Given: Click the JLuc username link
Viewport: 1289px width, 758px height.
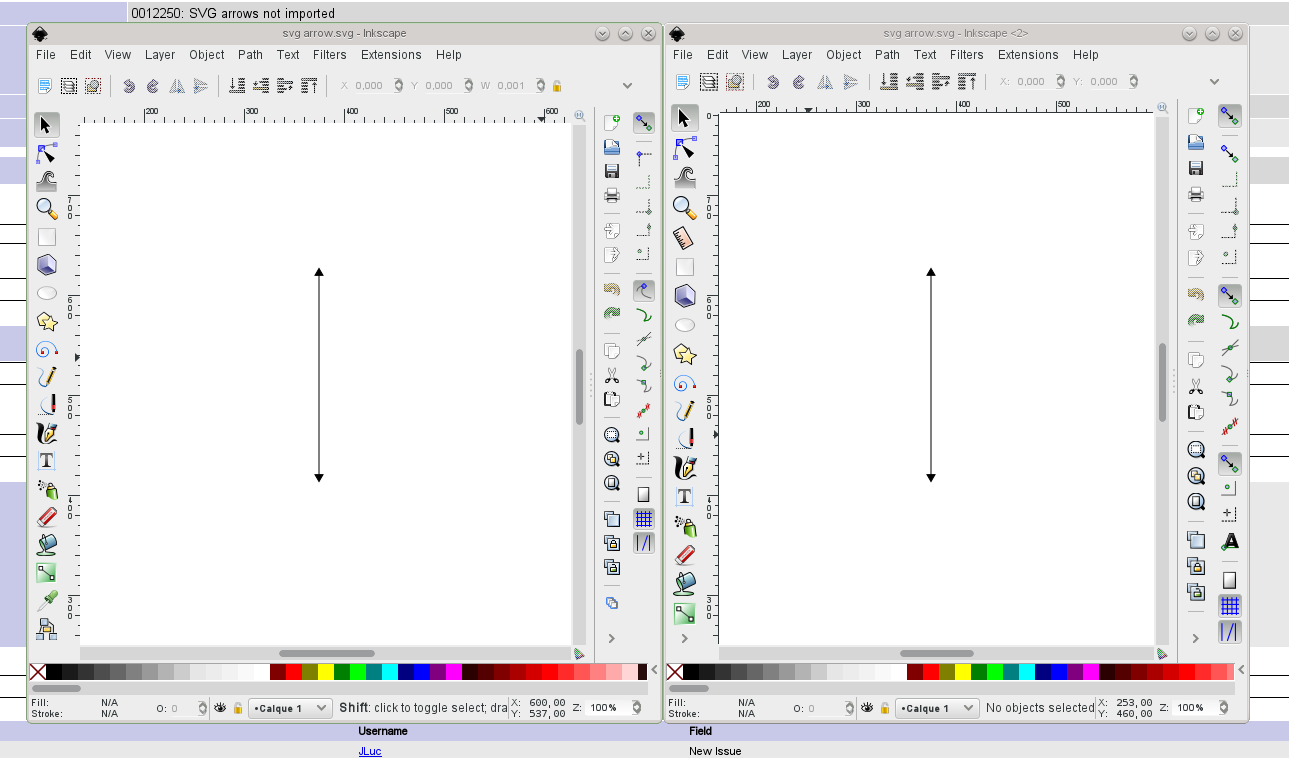Looking at the screenshot, I should [370, 751].
